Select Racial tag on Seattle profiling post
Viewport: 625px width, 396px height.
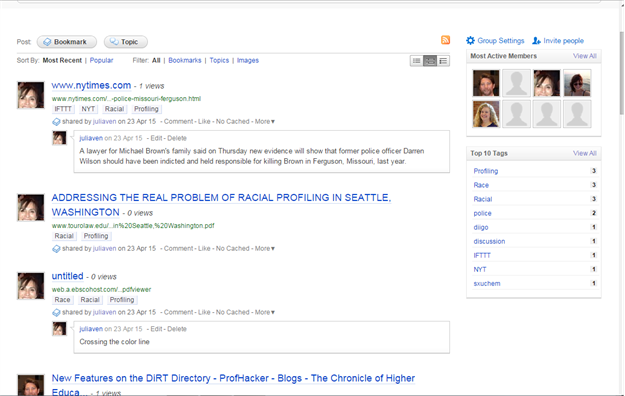[x=64, y=236]
